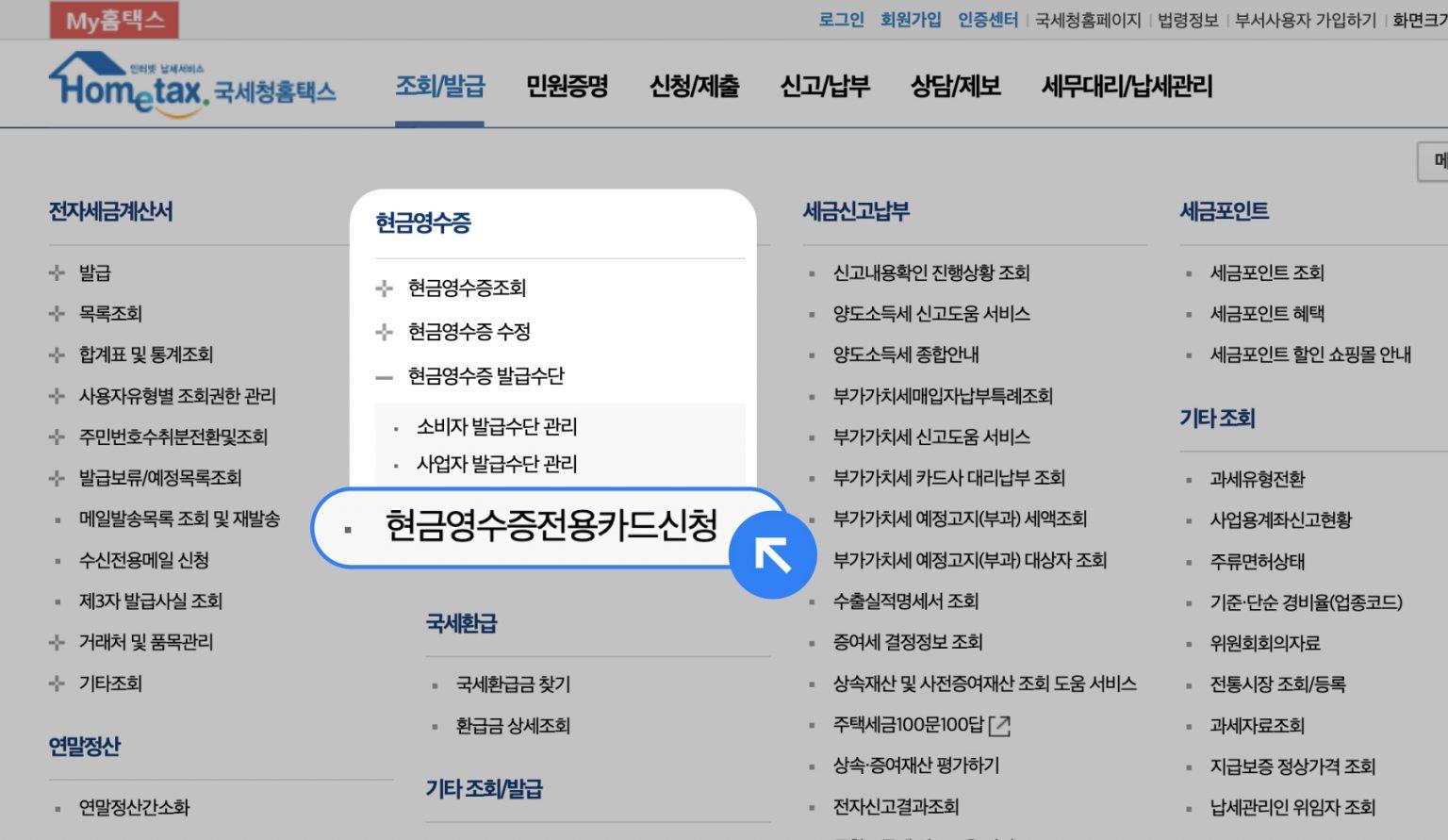Open 연말정산간소화 link
The width and height of the screenshot is (1448, 840).
tap(134, 808)
